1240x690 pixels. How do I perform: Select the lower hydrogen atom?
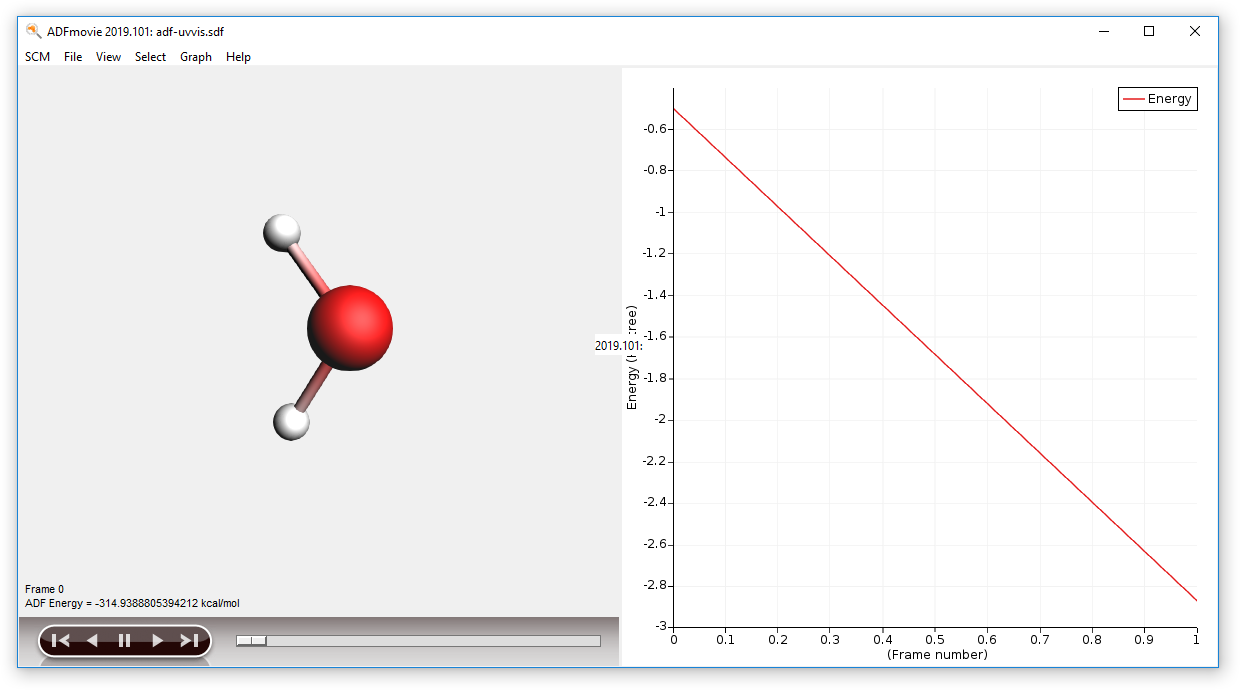pos(292,422)
